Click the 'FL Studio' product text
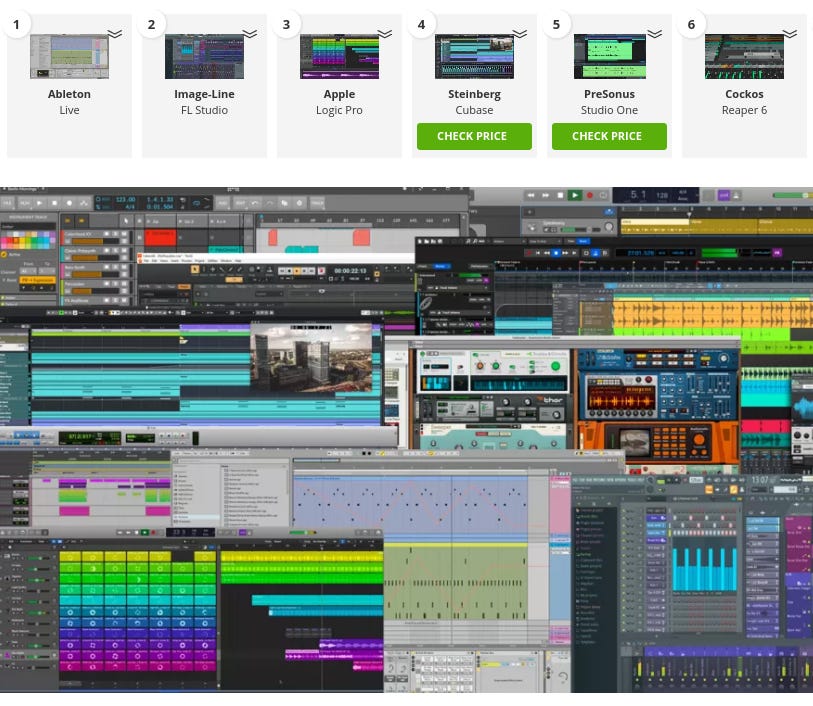813x706 pixels. (204, 110)
